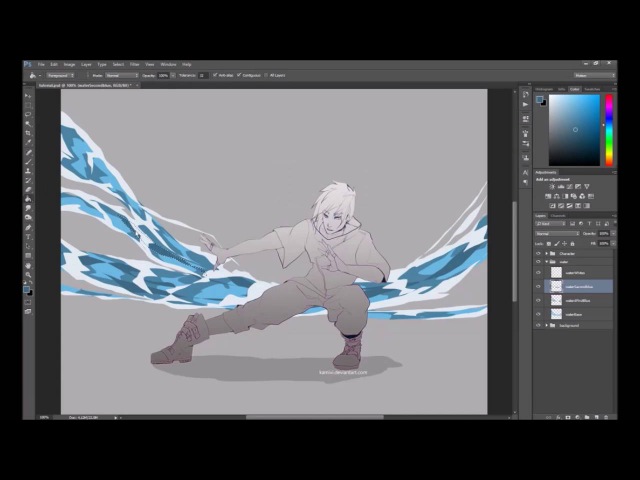Select the Healing Brush tool

28,153
